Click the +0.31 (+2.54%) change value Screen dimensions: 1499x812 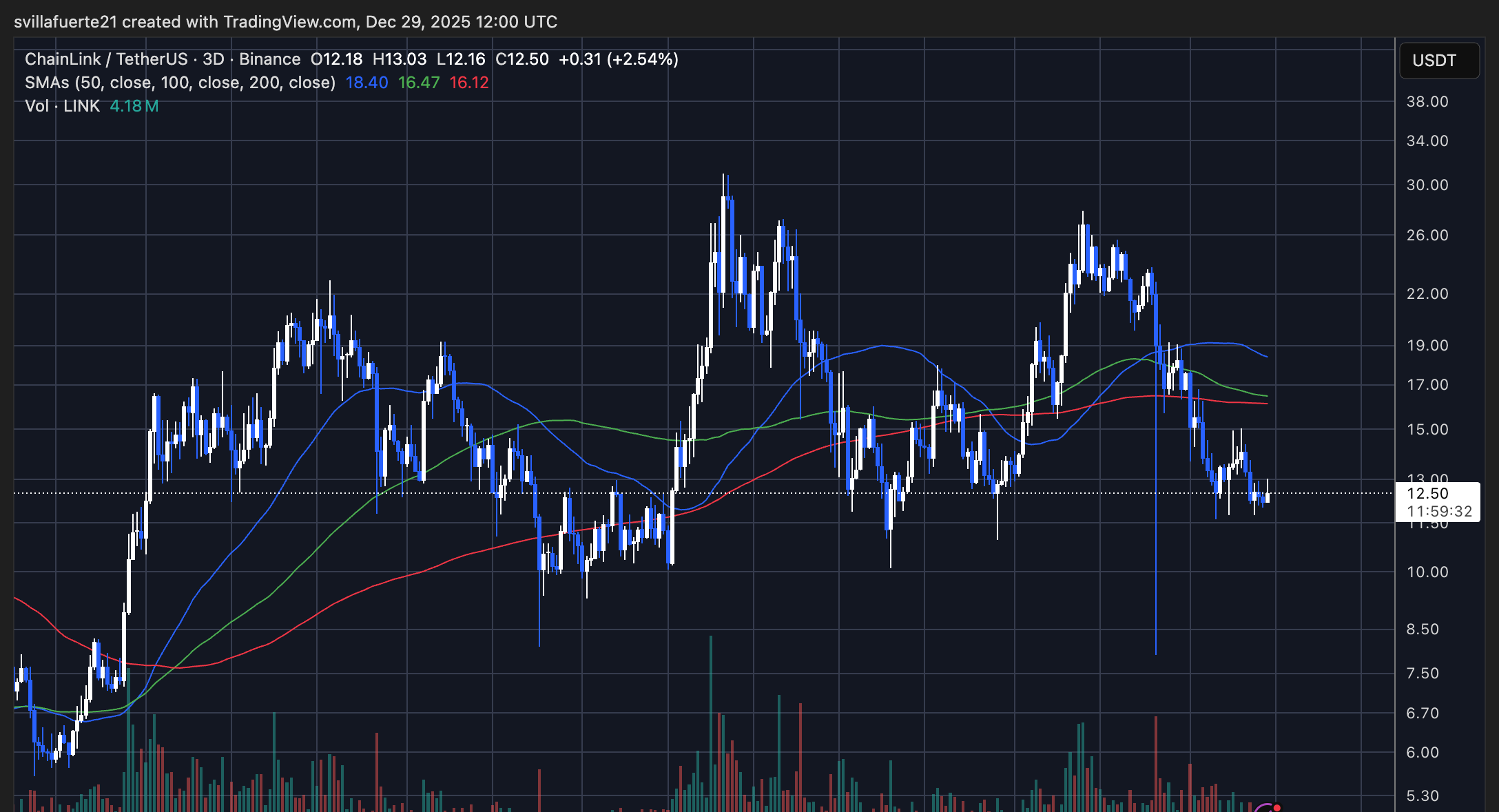[x=618, y=59]
